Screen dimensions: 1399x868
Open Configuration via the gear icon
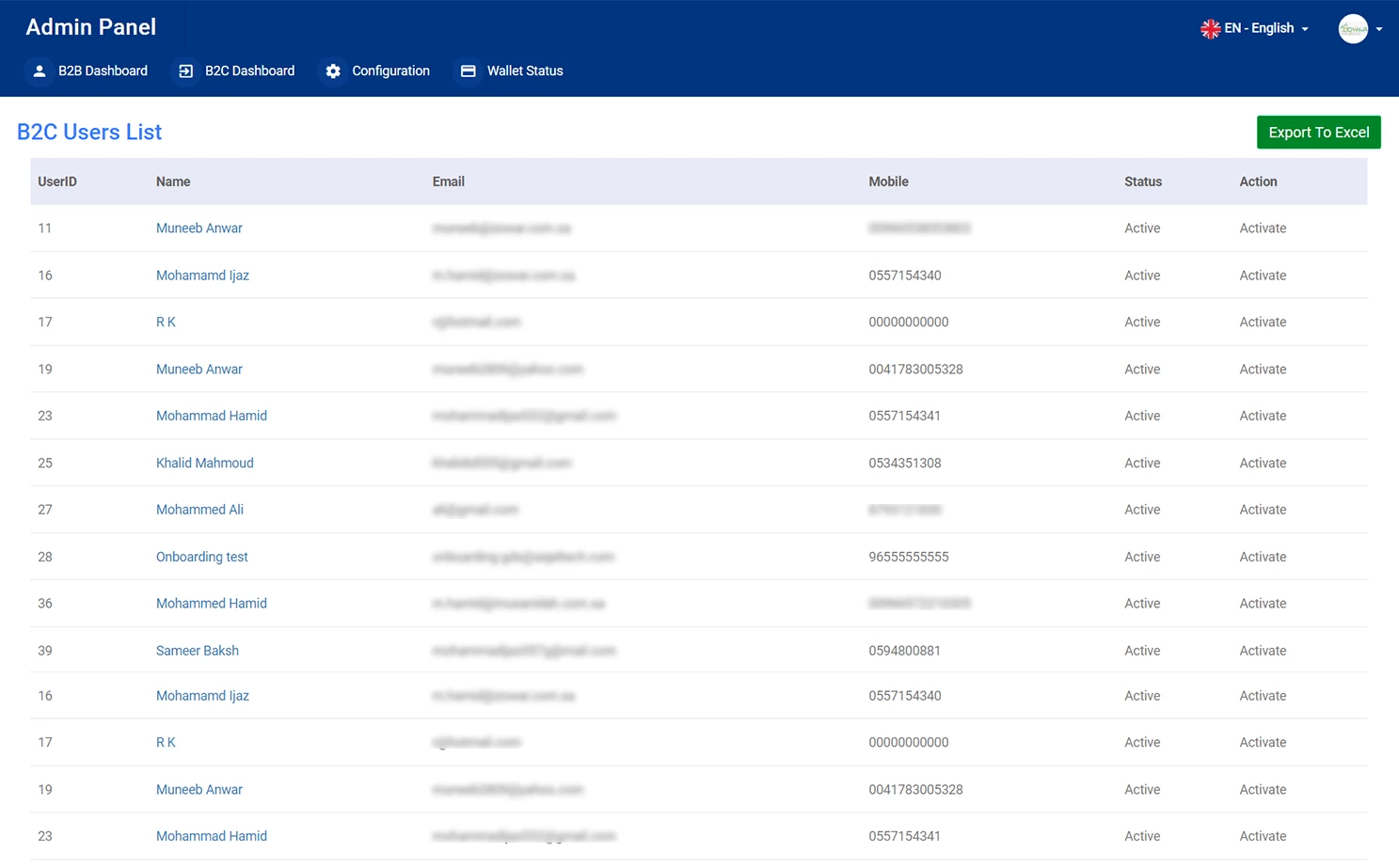[334, 71]
